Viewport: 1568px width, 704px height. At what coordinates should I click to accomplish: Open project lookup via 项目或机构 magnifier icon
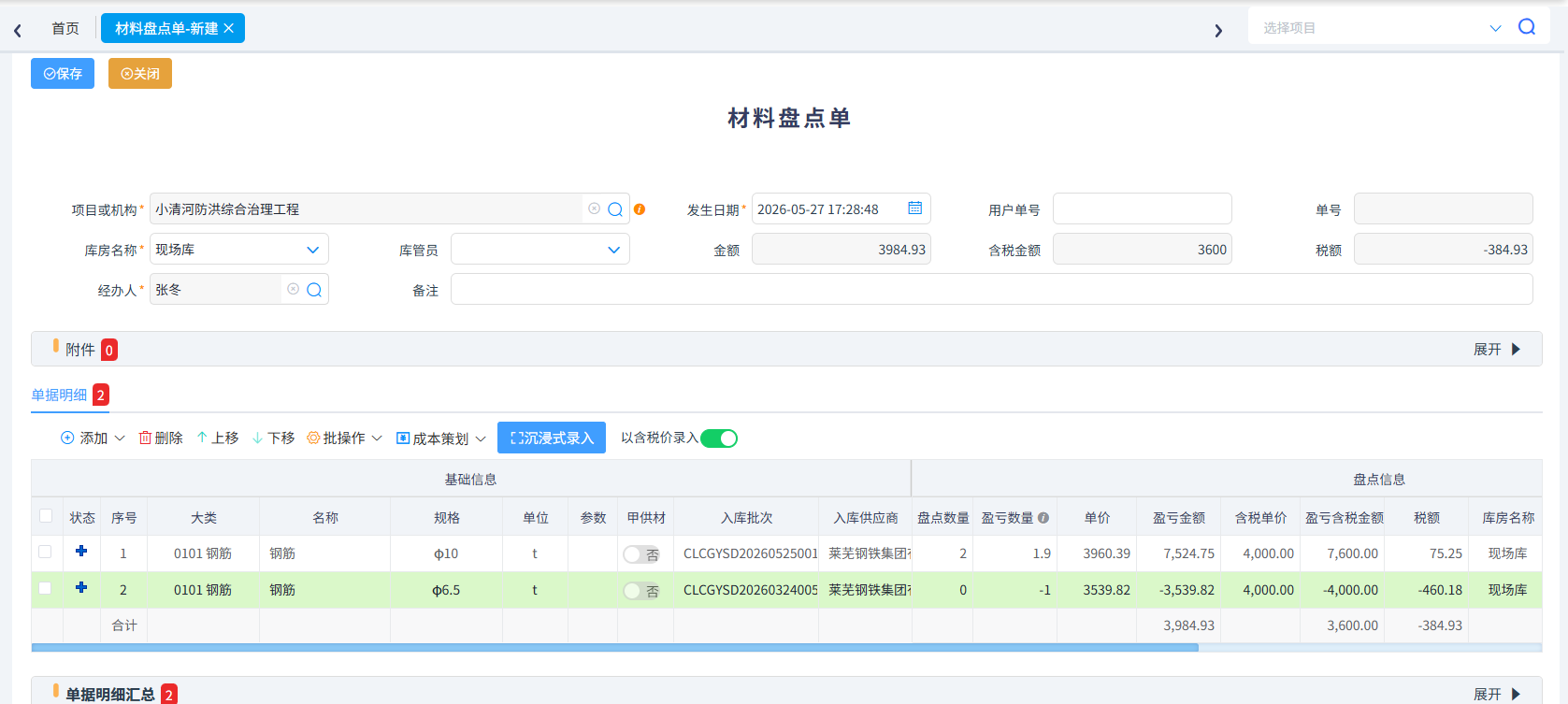615,209
